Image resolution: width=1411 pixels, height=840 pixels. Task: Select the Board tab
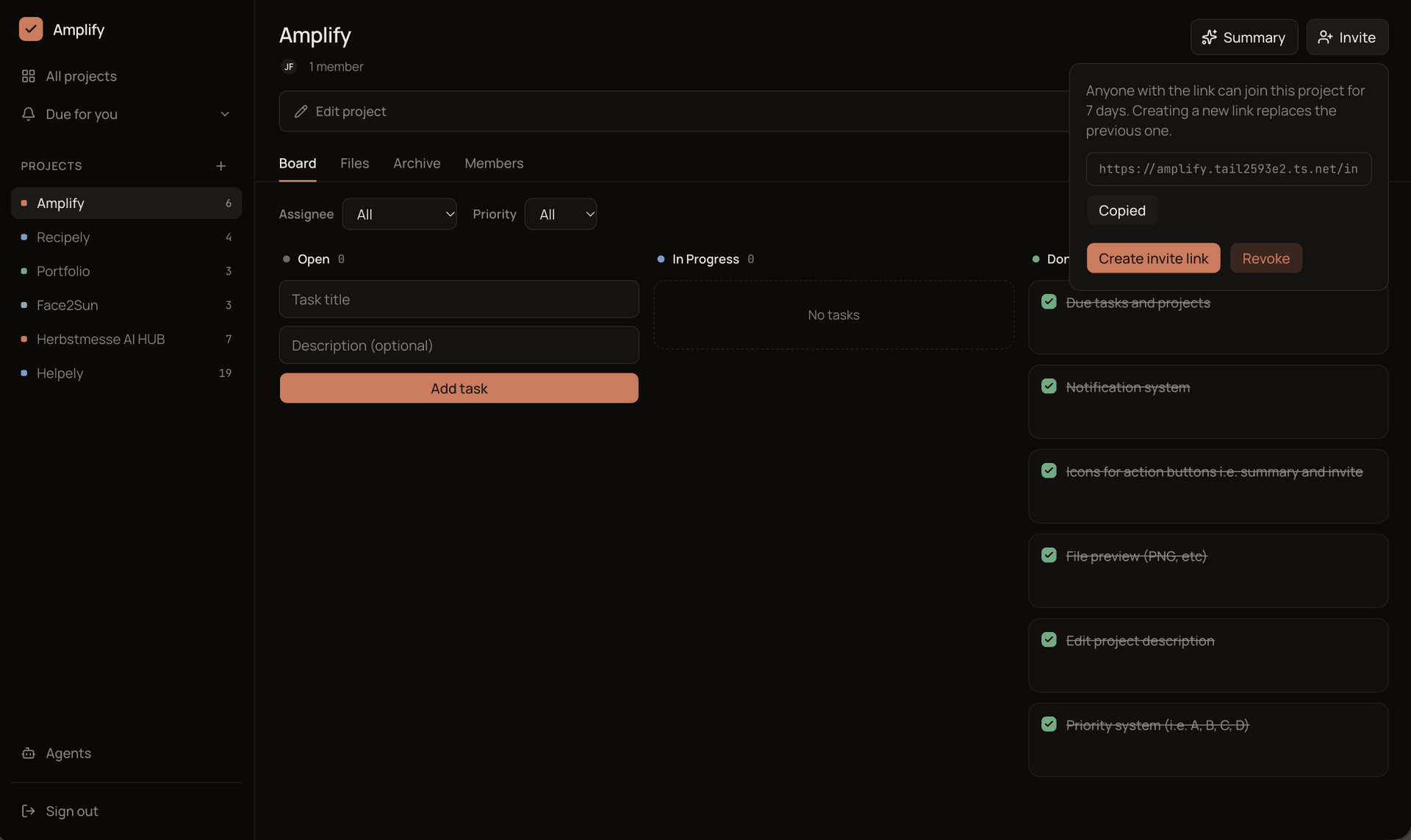(x=298, y=163)
